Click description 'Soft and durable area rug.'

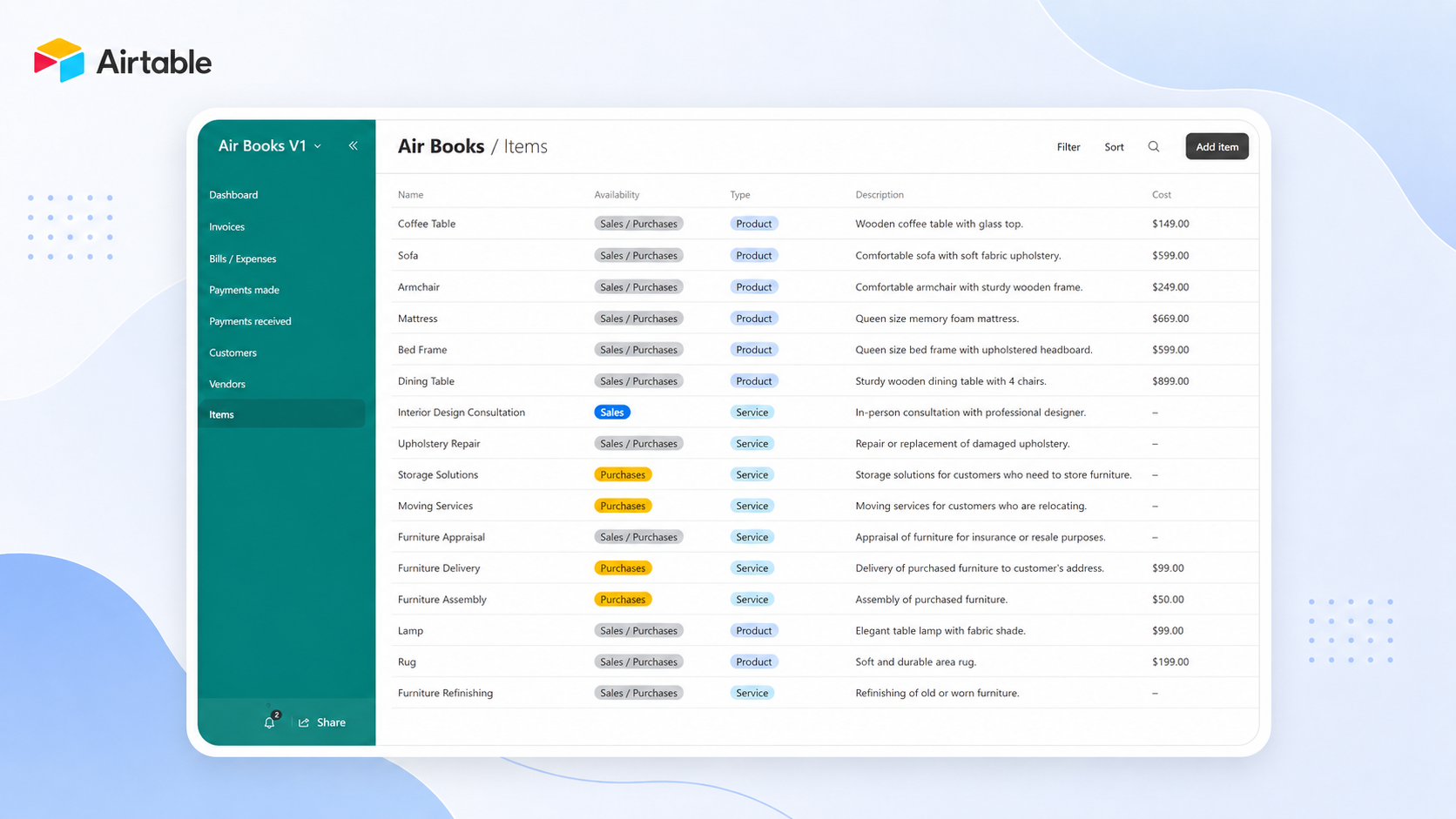[915, 662]
